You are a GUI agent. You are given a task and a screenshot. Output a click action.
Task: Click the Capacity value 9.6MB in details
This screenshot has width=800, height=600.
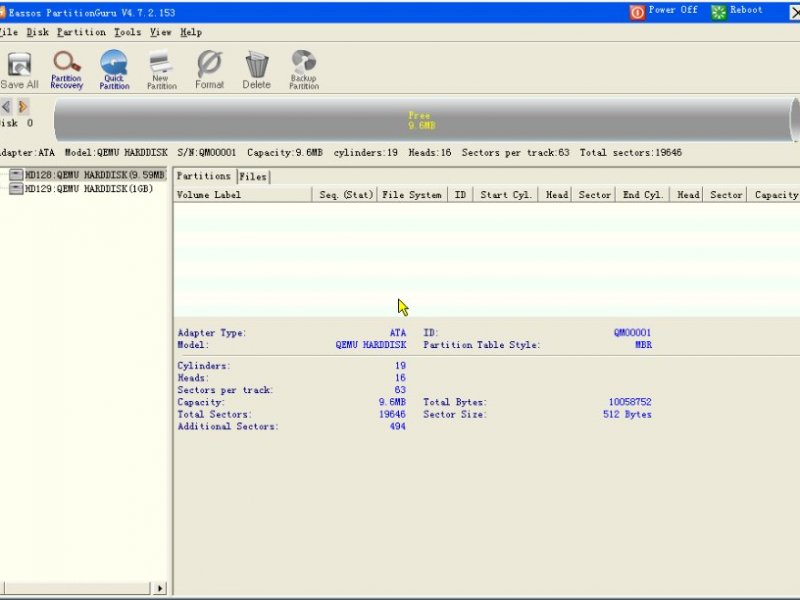[392, 402]
